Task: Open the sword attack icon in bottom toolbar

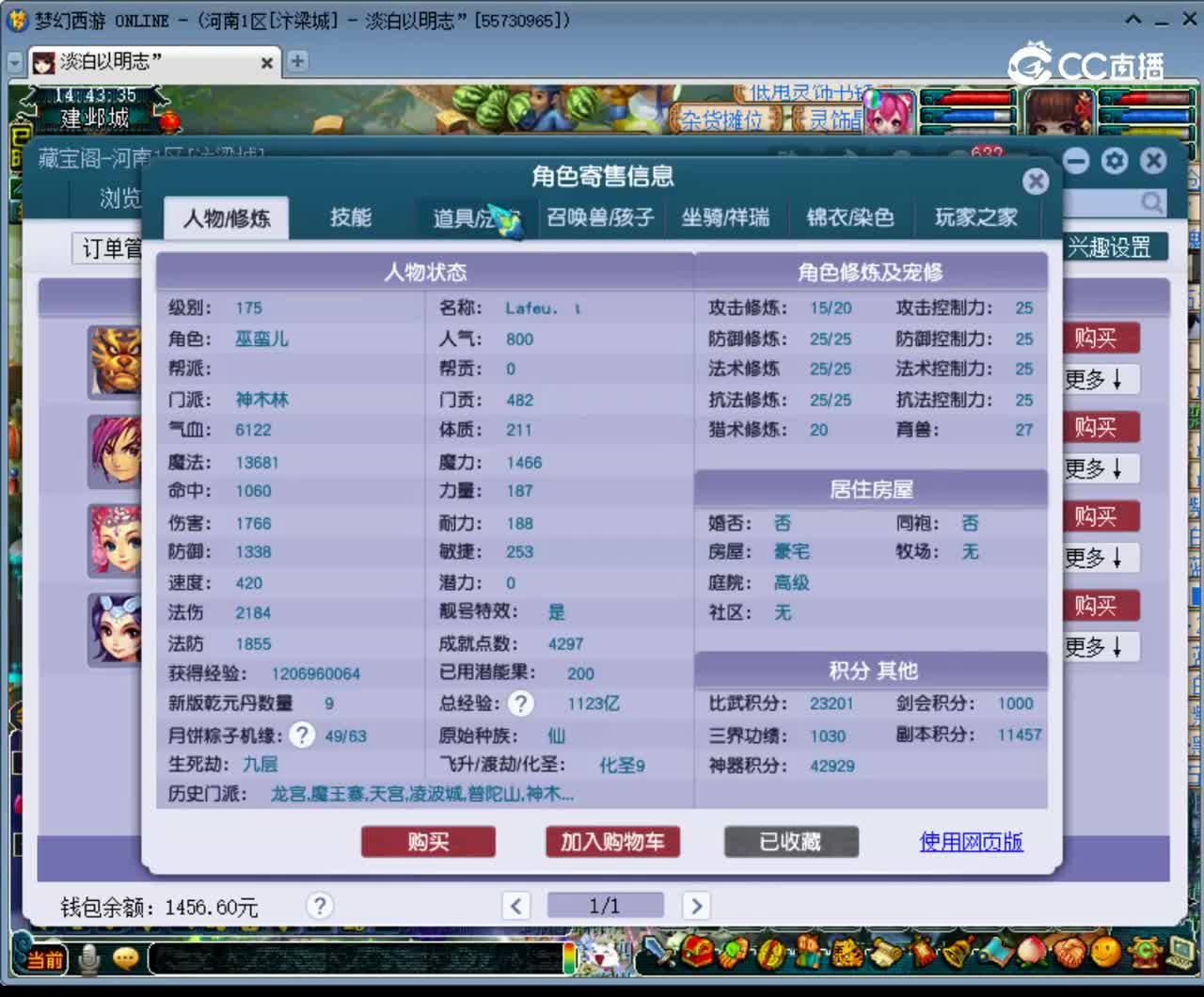Action: (657, 951)
